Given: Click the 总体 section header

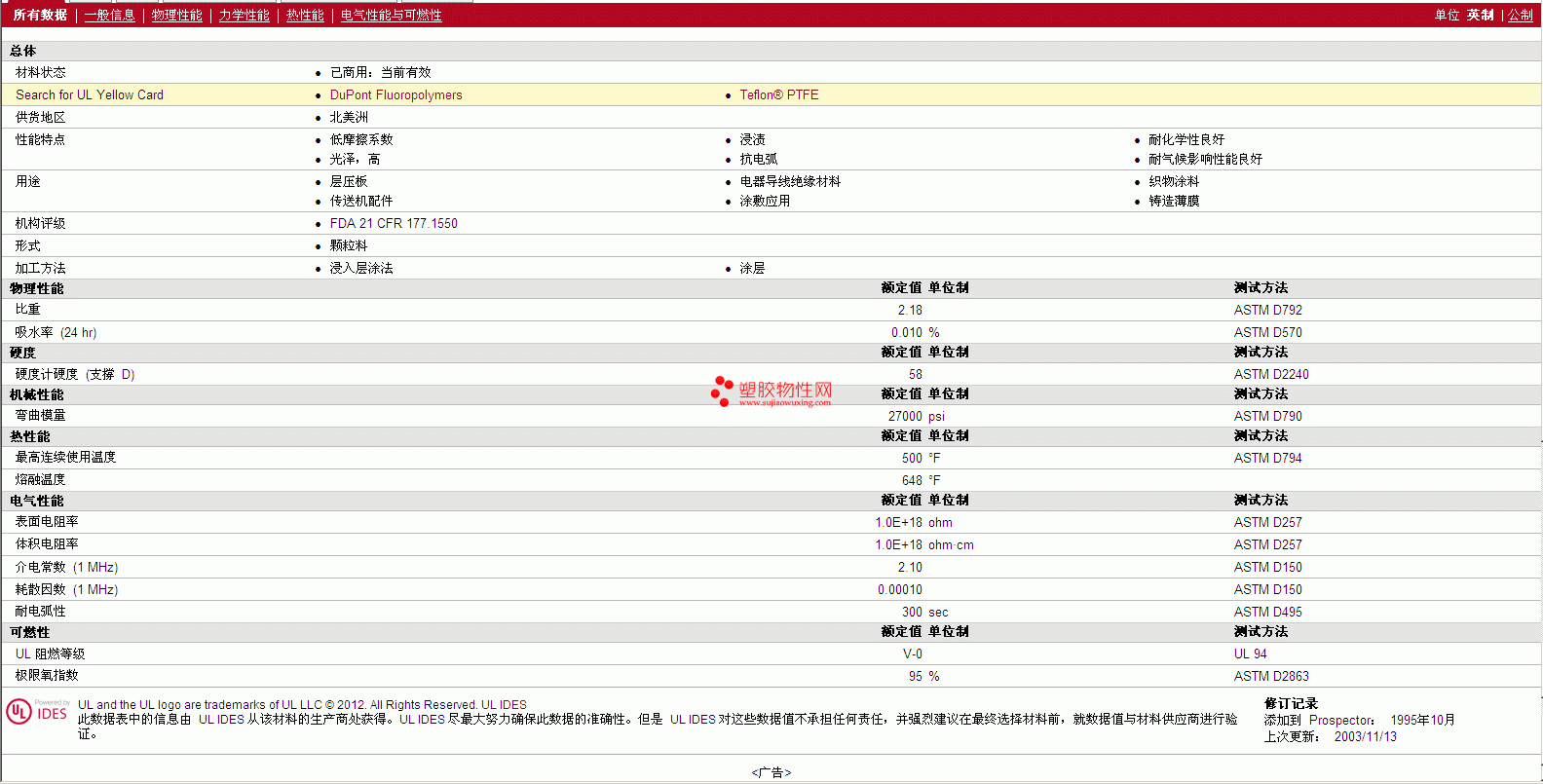Looking at the screenshot, I should [23, 52].
